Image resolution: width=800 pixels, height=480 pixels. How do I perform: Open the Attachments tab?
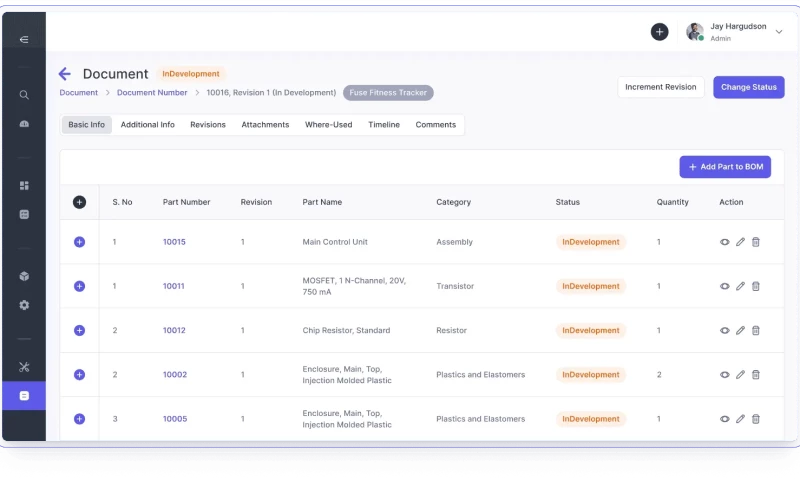265,124
